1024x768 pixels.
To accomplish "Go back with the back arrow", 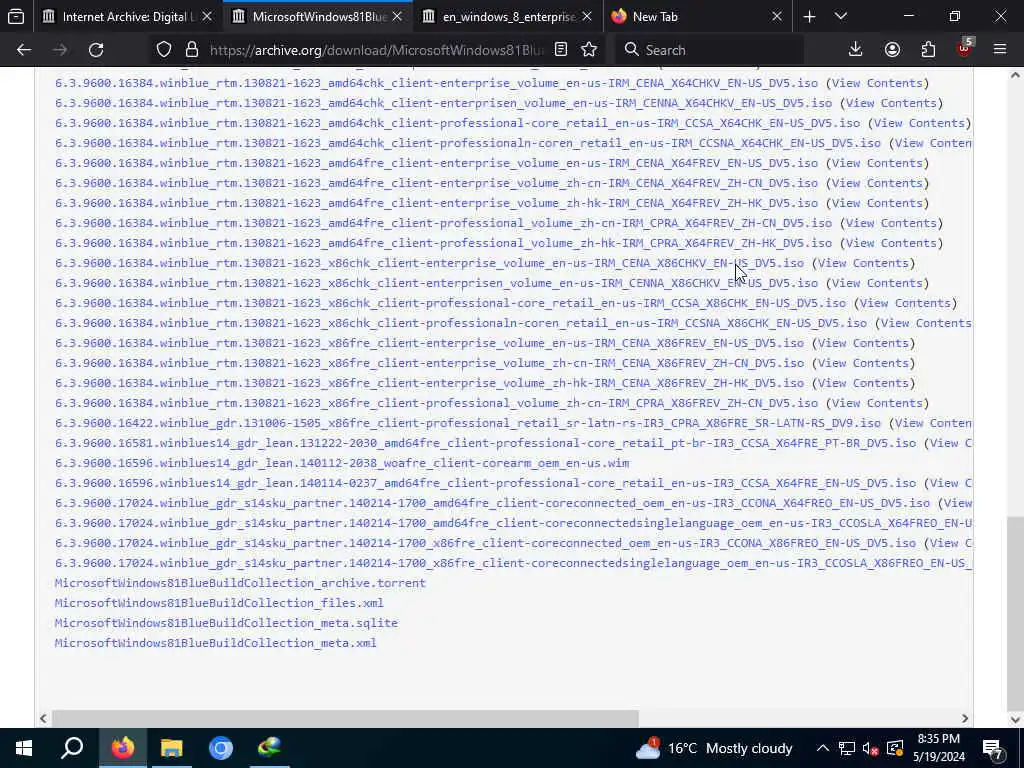I will [24, 50].
